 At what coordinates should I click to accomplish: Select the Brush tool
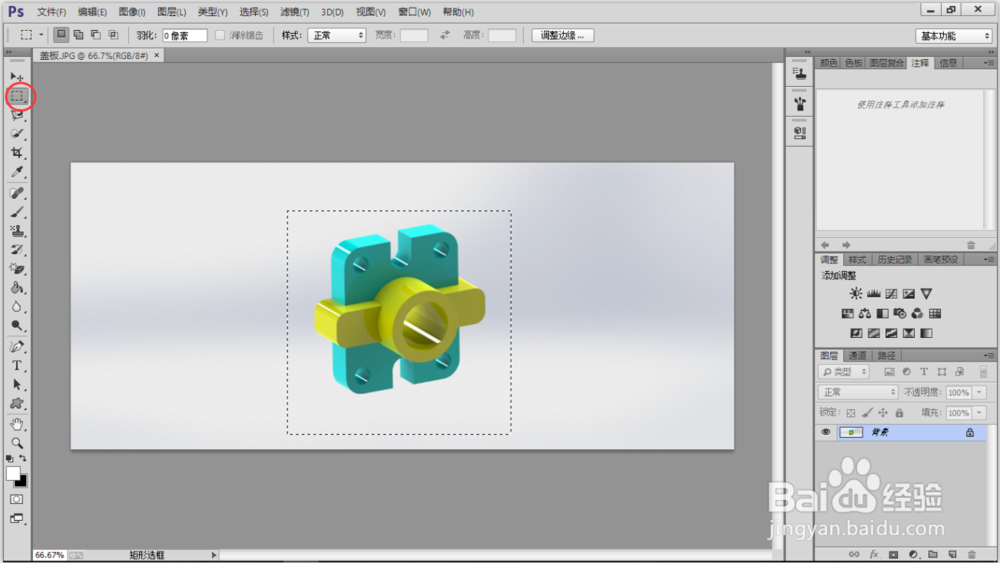[17, 212]
